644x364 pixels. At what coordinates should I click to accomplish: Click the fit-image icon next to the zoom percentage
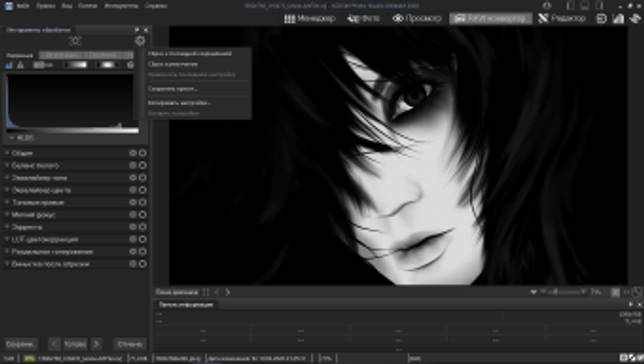coord(615,292)
